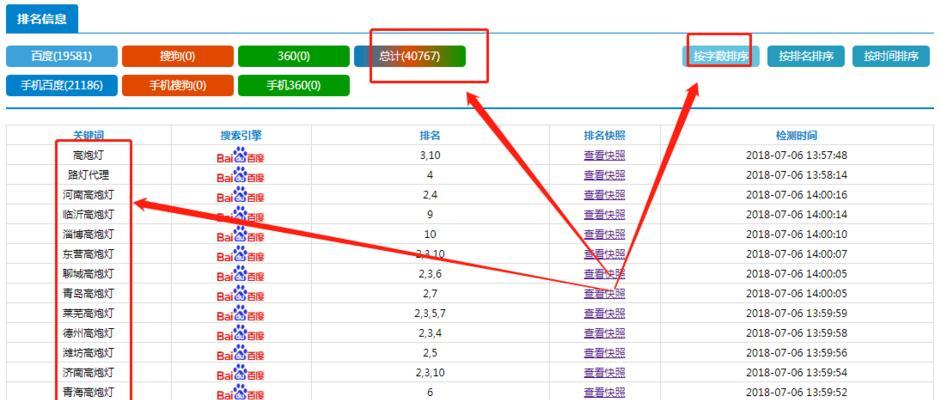The width and height of the screenshot is (941, 400).
Task: View snapshot link for 青岛高炮灯
Action: pos(604,294)
